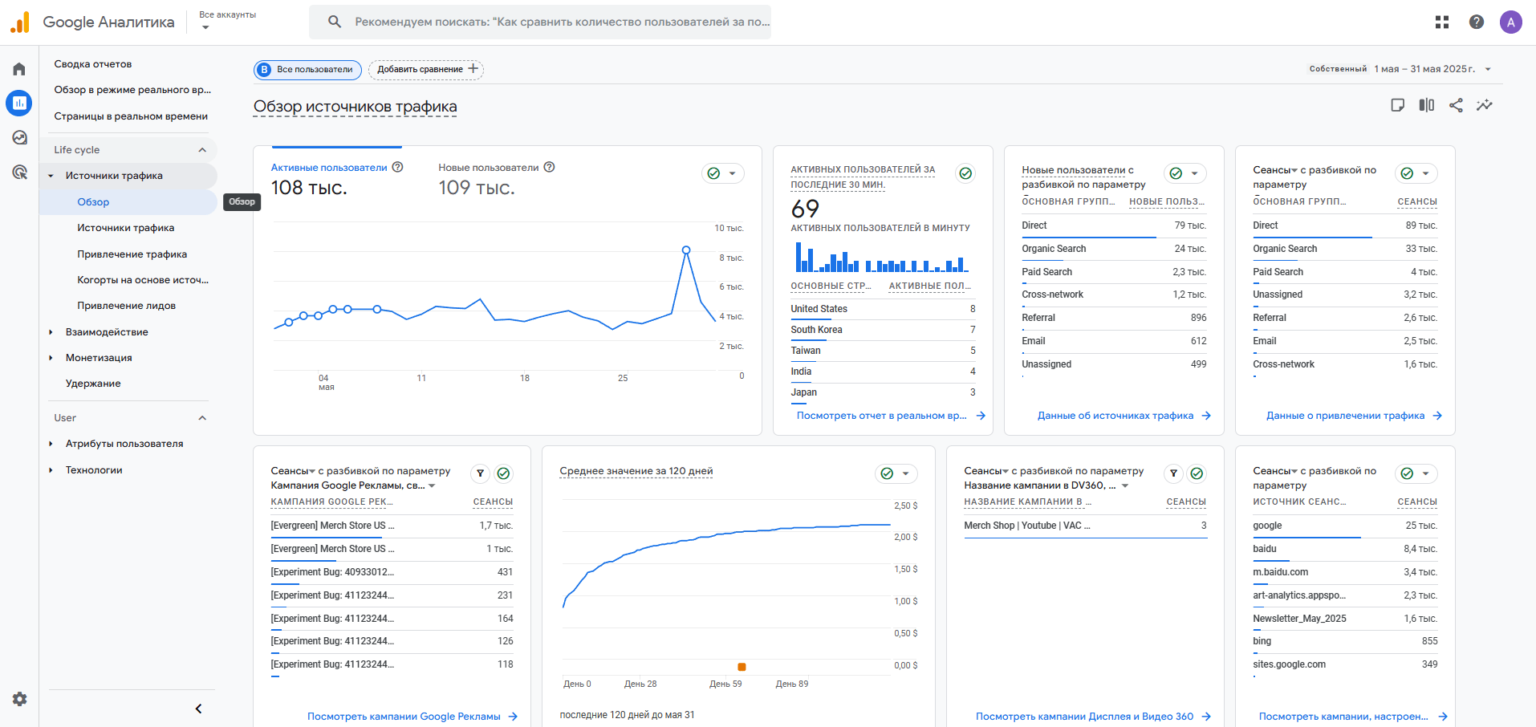This screenshot has height=727, width=1536.
Task: Open the Home icon in left rail
Action: pyautogui.click(x=19, y=69)
